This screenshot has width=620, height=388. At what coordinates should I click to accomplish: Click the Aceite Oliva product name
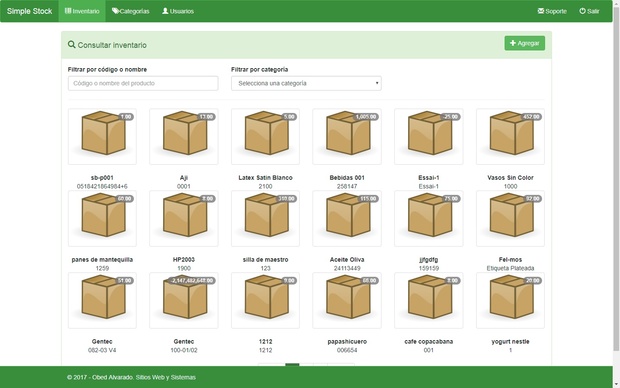pyautogui.click(x=347, y=259)
